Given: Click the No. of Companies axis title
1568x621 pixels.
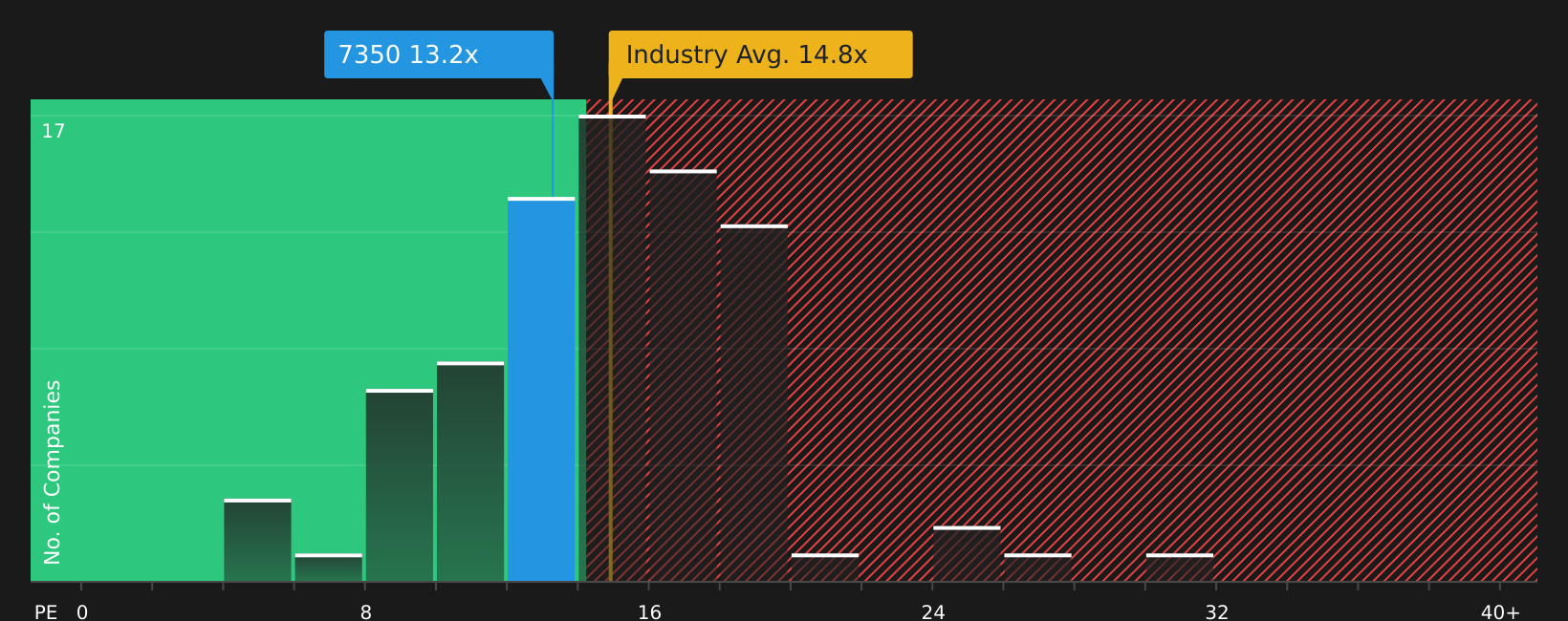Looking at the screenshot, I should (x=53, y=472).
